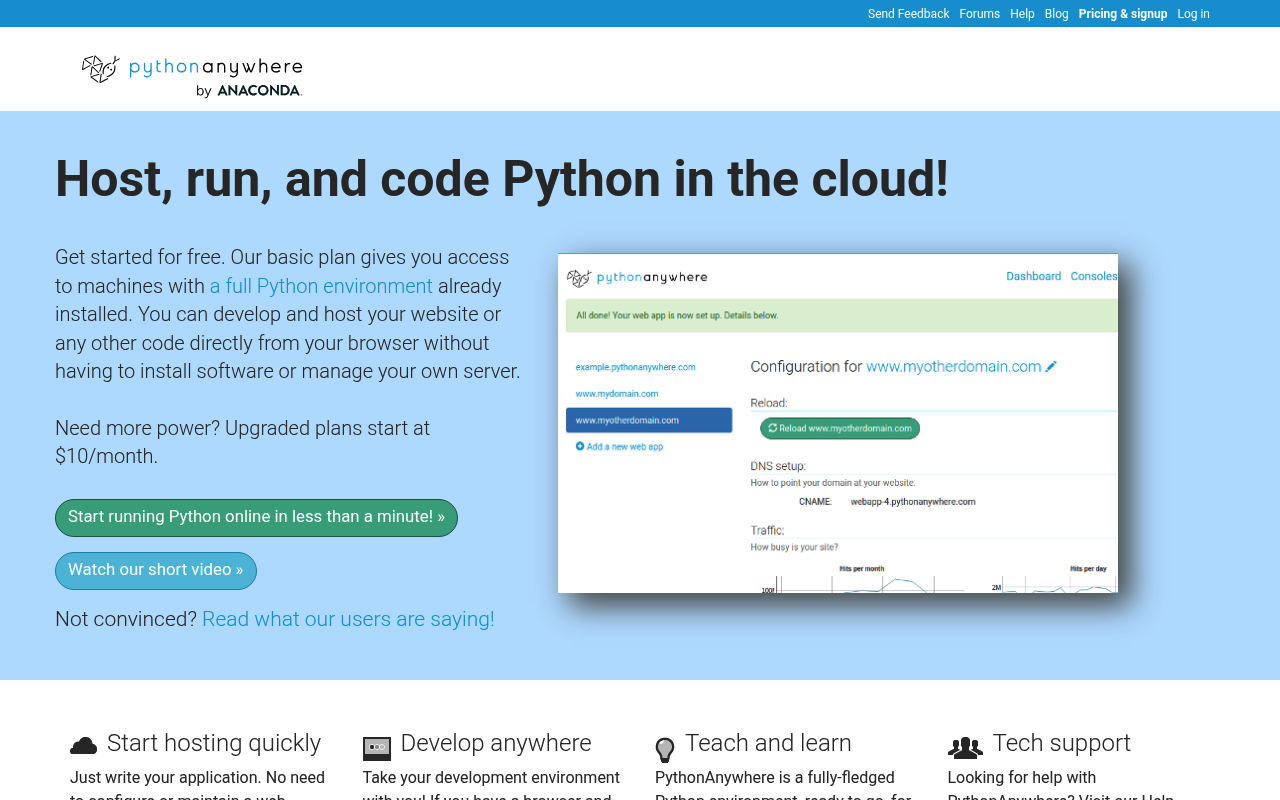
Task: Click the cloud icon beside Start hosting quickly
Action: click(84, 745)
